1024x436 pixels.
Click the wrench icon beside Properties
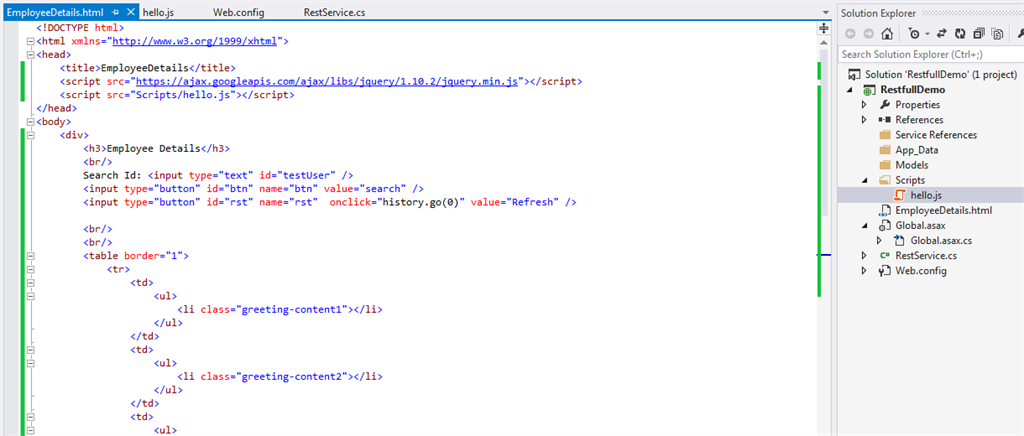(x=885, y=104)
